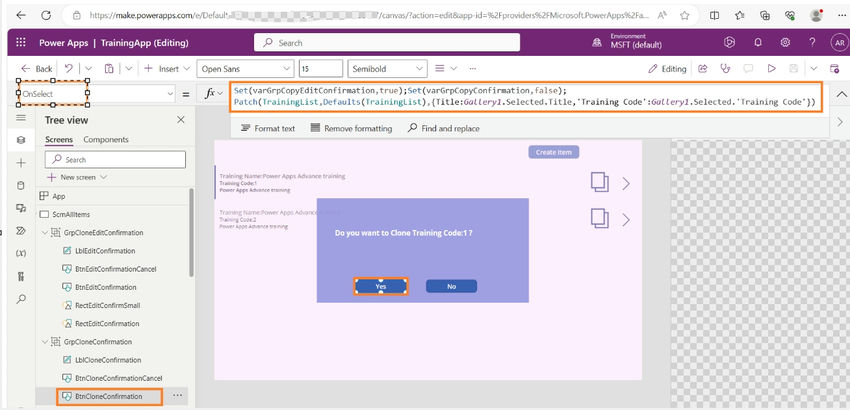
Task: Click the copy icon on the Training Code:2 row
Action: (600, 219)
